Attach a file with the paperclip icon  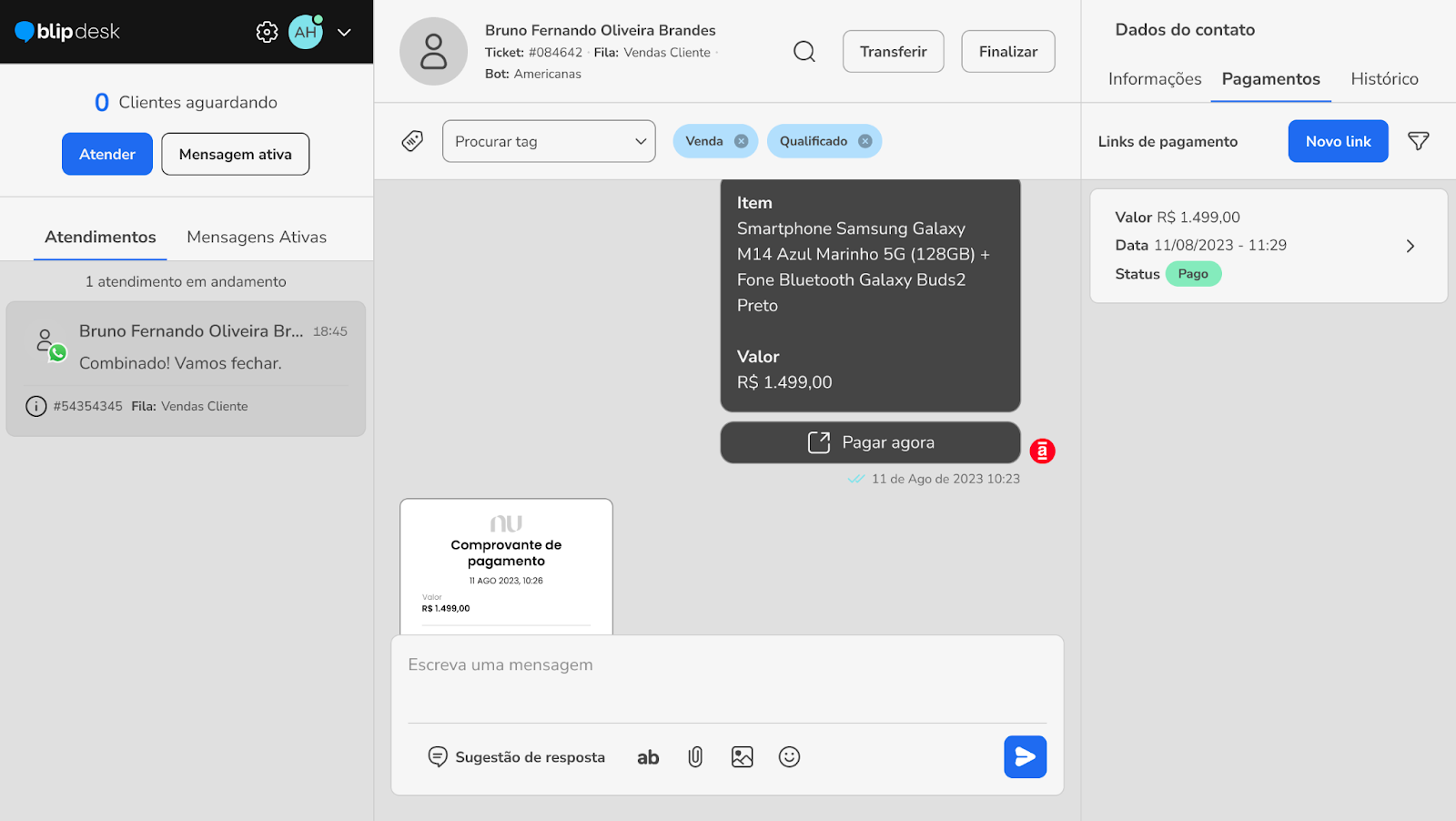695,756
